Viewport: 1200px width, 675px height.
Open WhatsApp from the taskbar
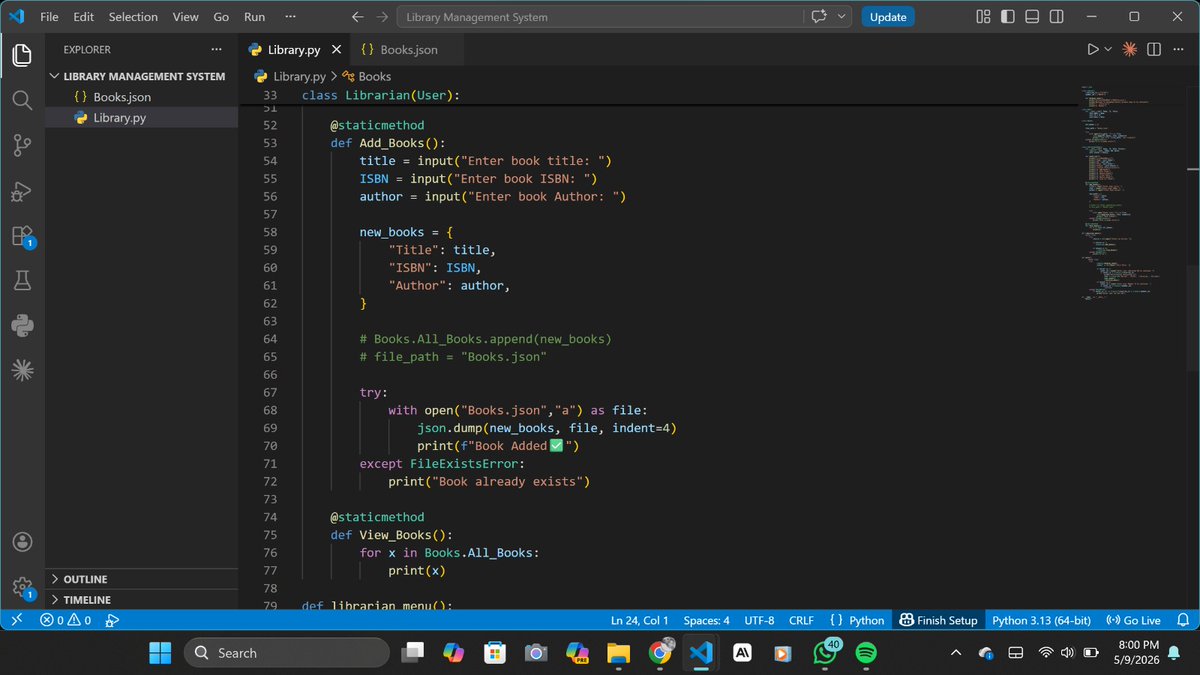click(825, 653)
